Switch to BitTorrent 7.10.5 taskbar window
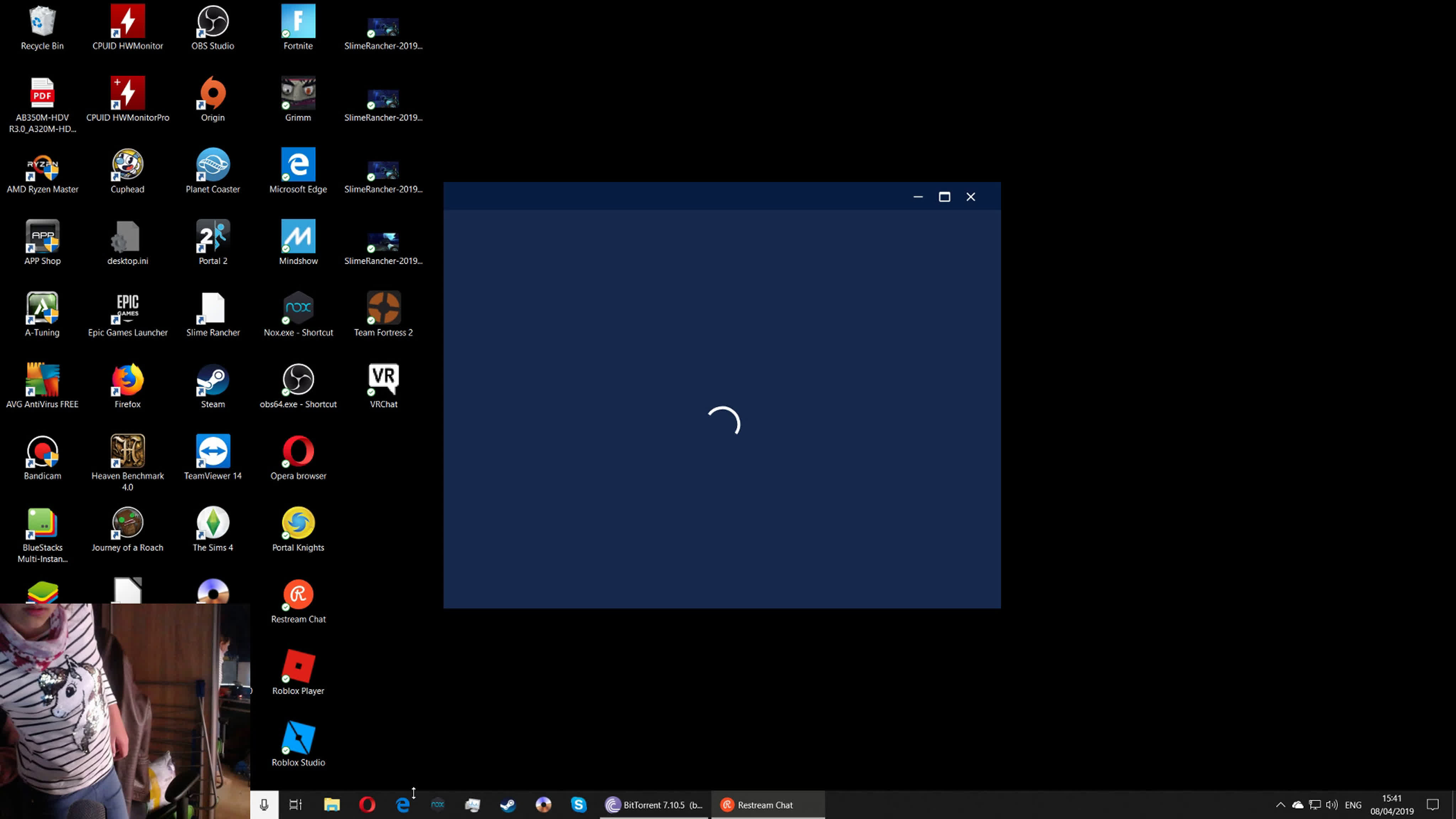This screenshot has height=819, width=1456. click(x=654, y=805)
